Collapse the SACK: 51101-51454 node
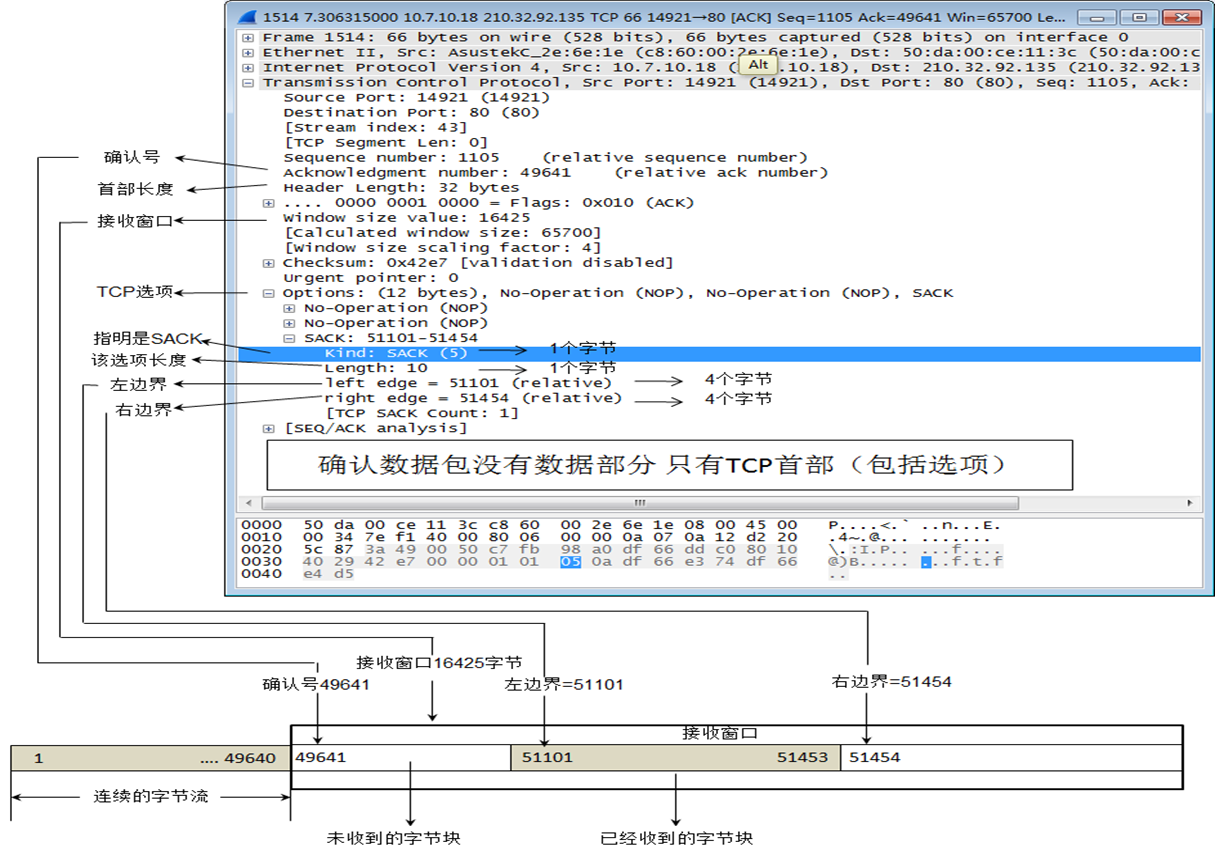This screenshot has width=1215, height=855. [x=289, y=338]
